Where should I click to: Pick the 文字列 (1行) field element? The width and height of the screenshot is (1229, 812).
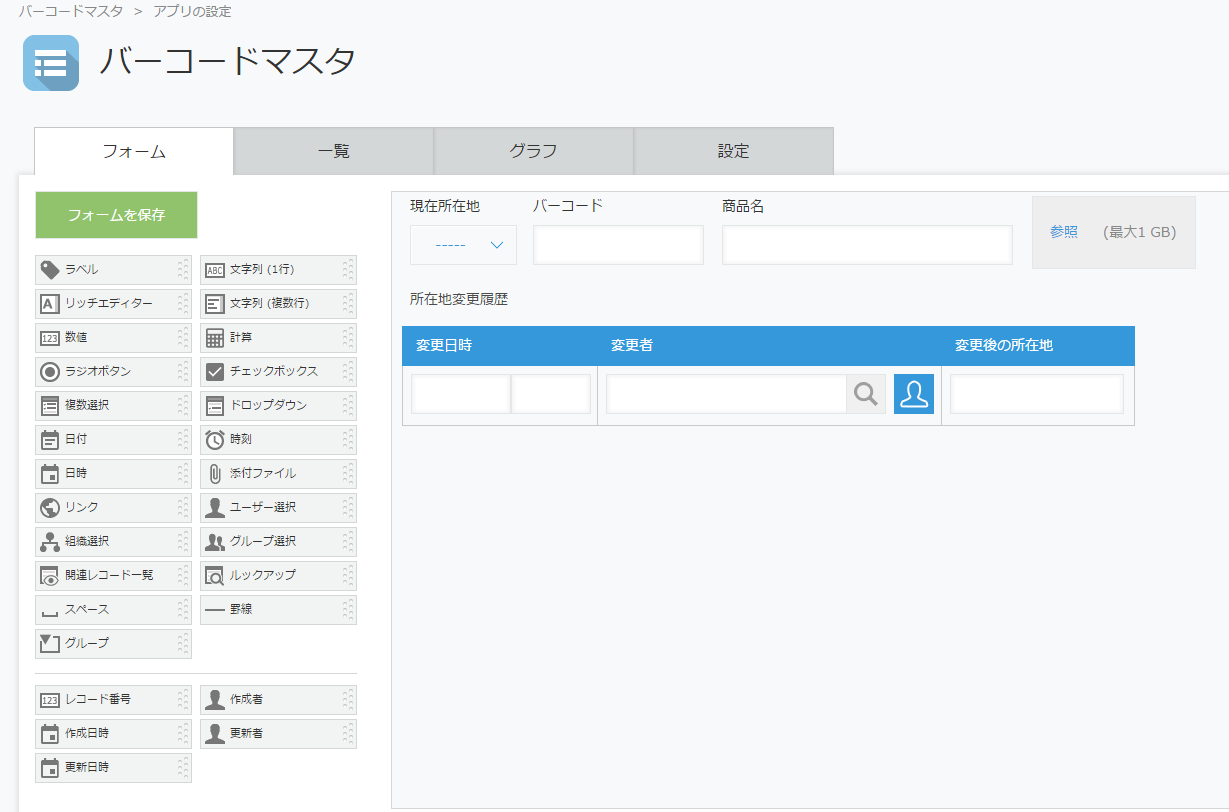point(278,270)
